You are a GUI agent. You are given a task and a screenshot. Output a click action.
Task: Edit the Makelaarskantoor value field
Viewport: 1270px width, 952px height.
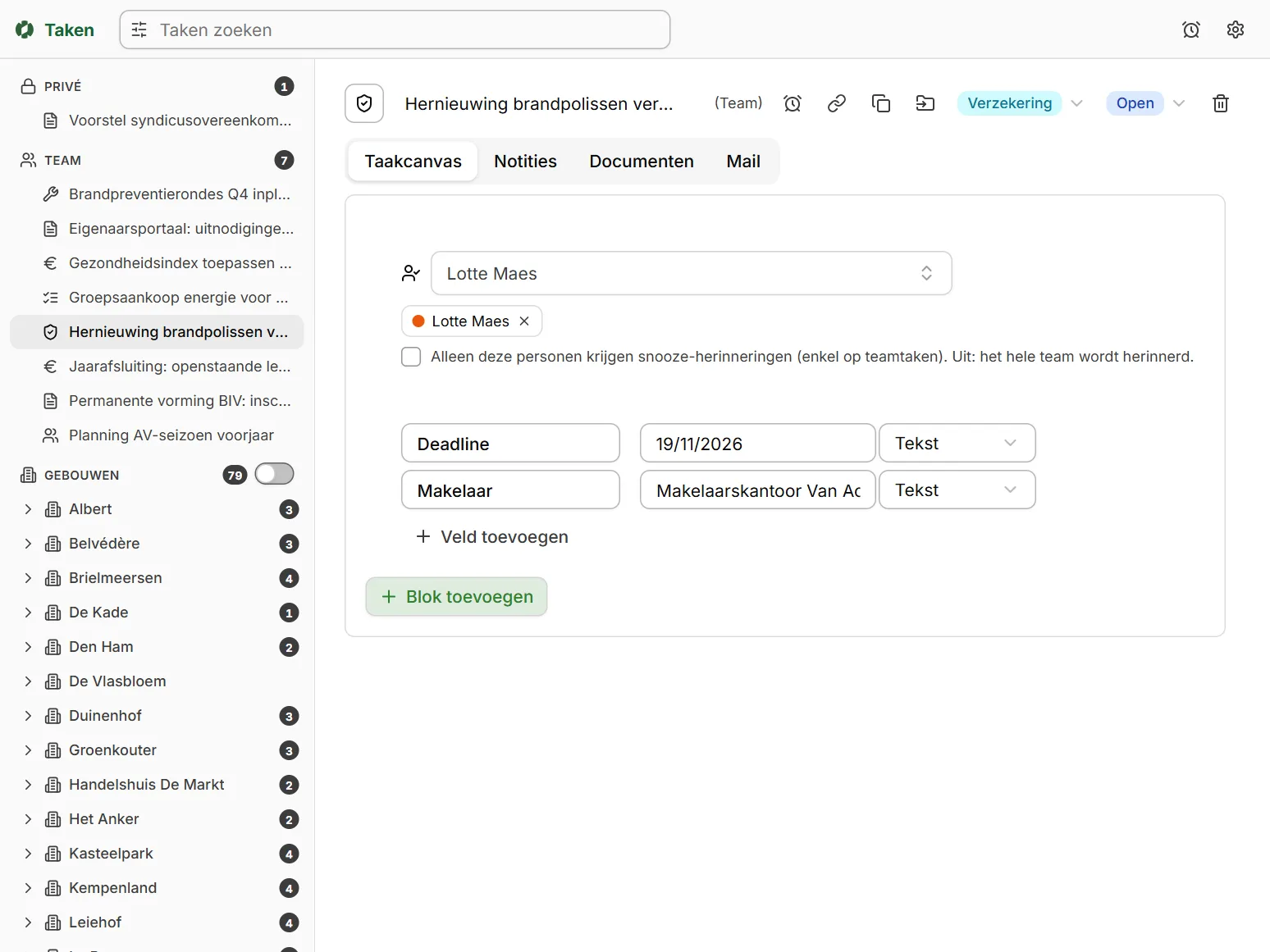[758, 490]
